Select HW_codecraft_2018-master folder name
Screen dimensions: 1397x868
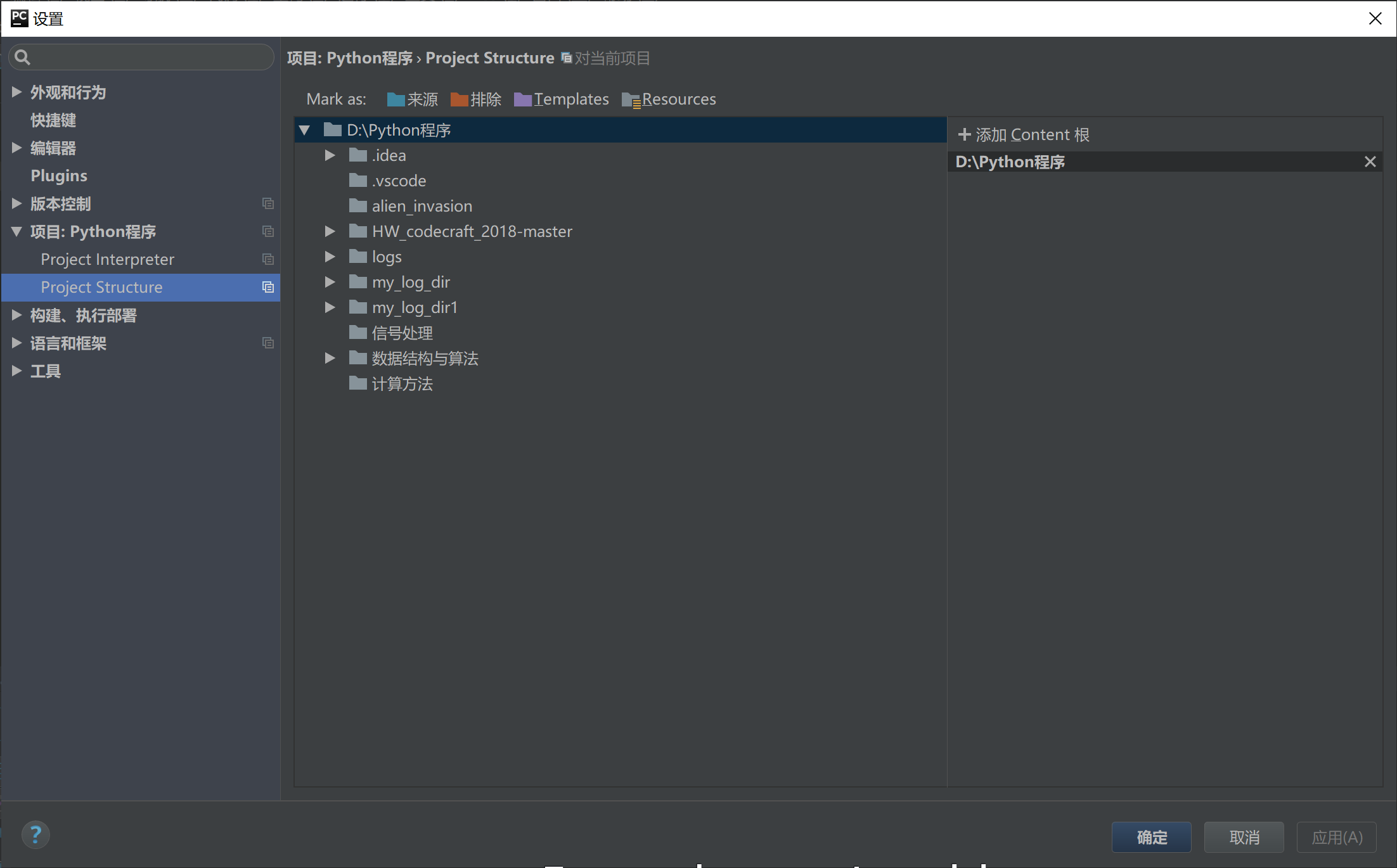tap(472, 232)
